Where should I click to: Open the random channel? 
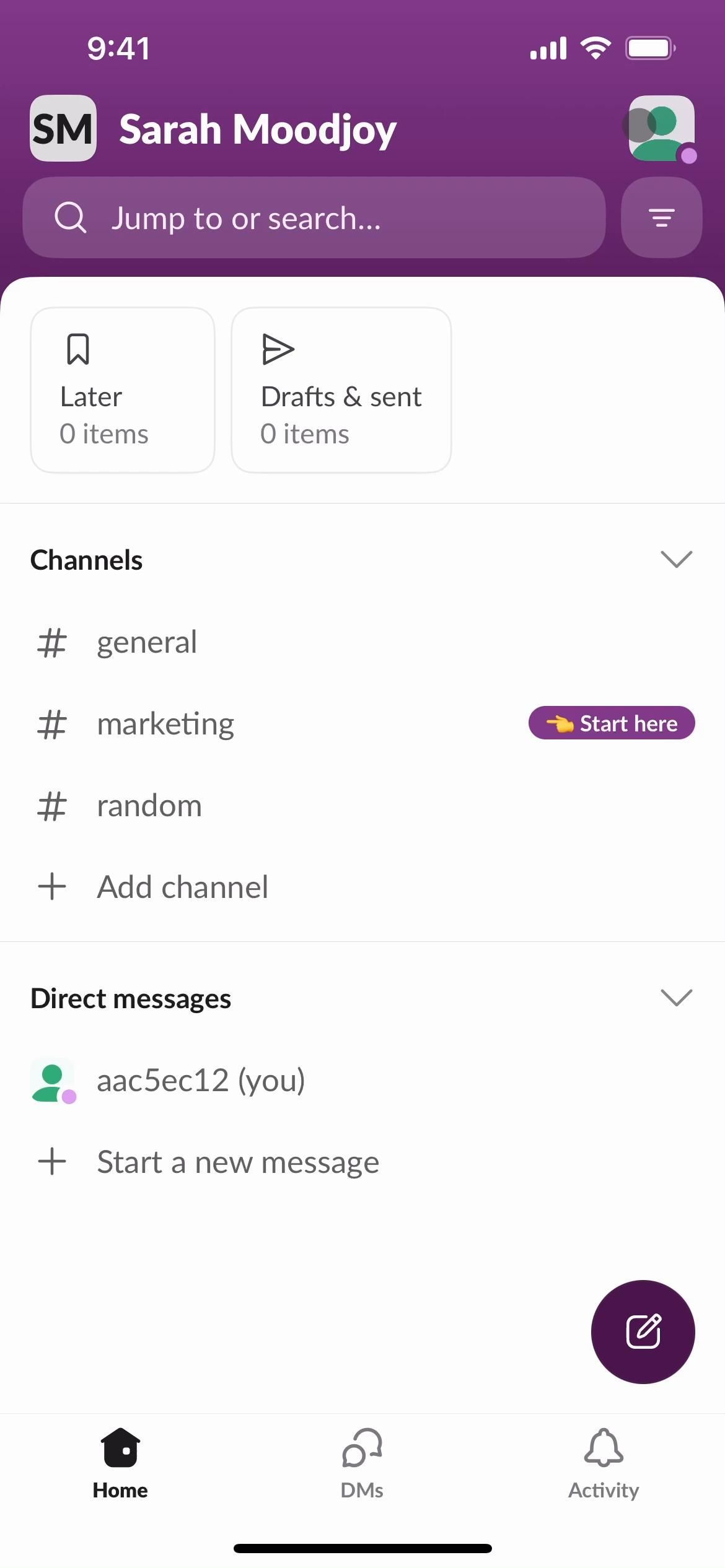click(149, 806)
